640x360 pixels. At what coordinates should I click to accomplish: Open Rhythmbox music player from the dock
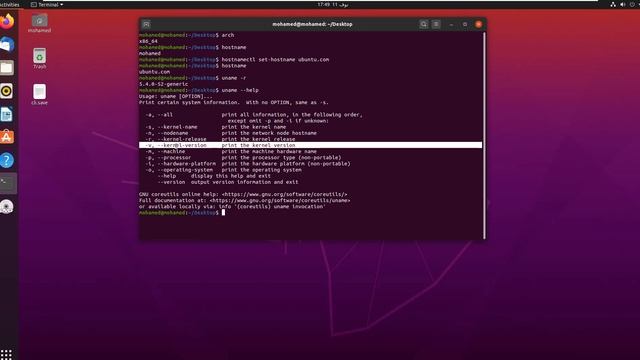coord(7,91)
